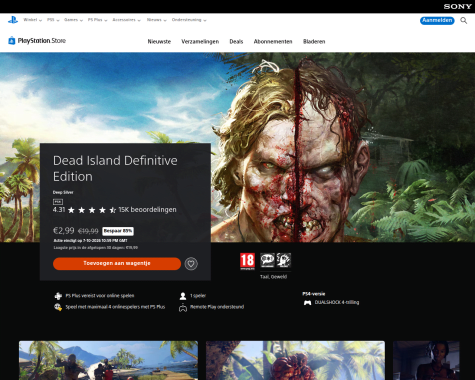
Task: Click the star rating row
Action: pos(92,210)
